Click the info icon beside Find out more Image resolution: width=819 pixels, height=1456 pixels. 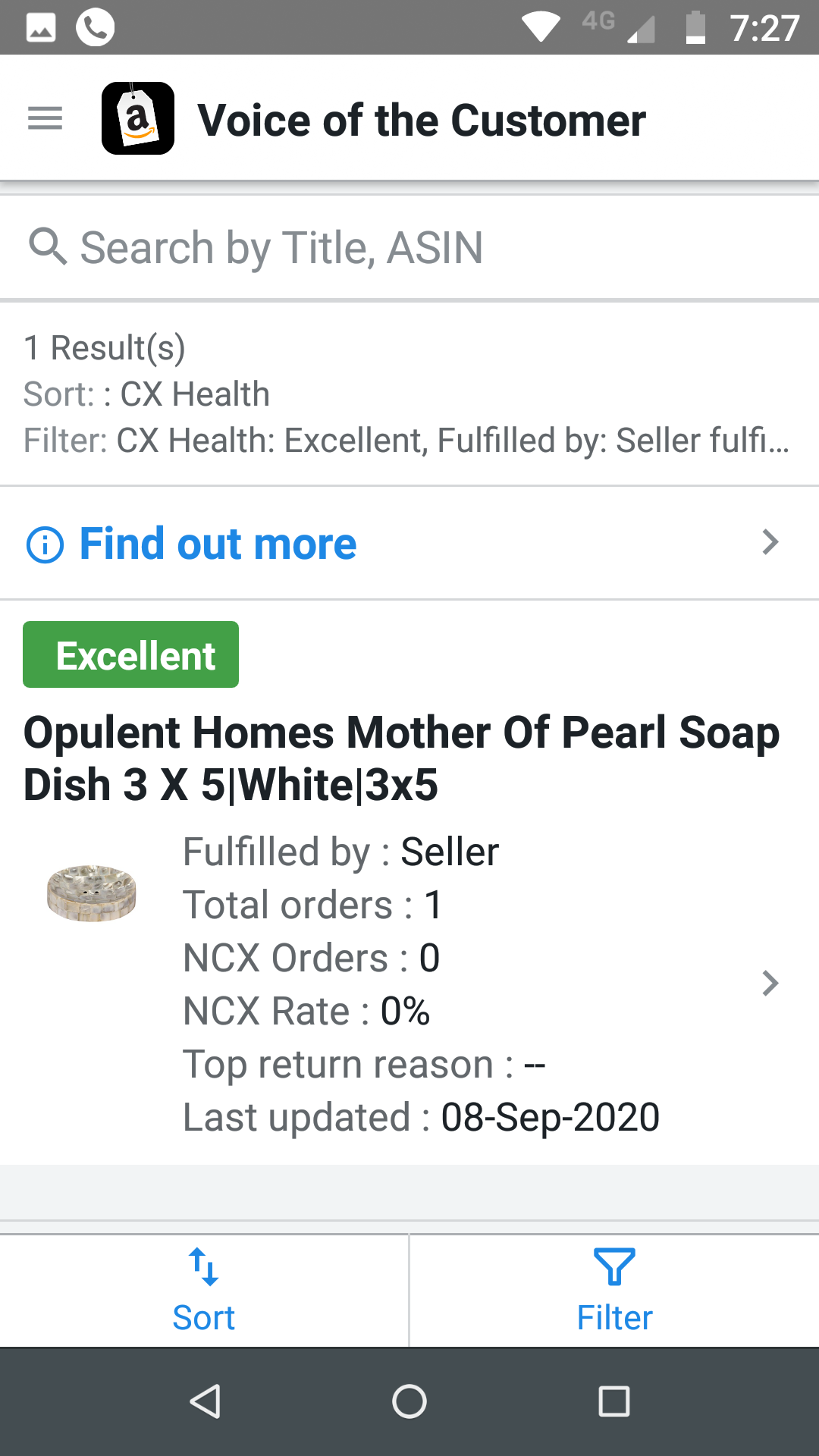coord(45,544)
